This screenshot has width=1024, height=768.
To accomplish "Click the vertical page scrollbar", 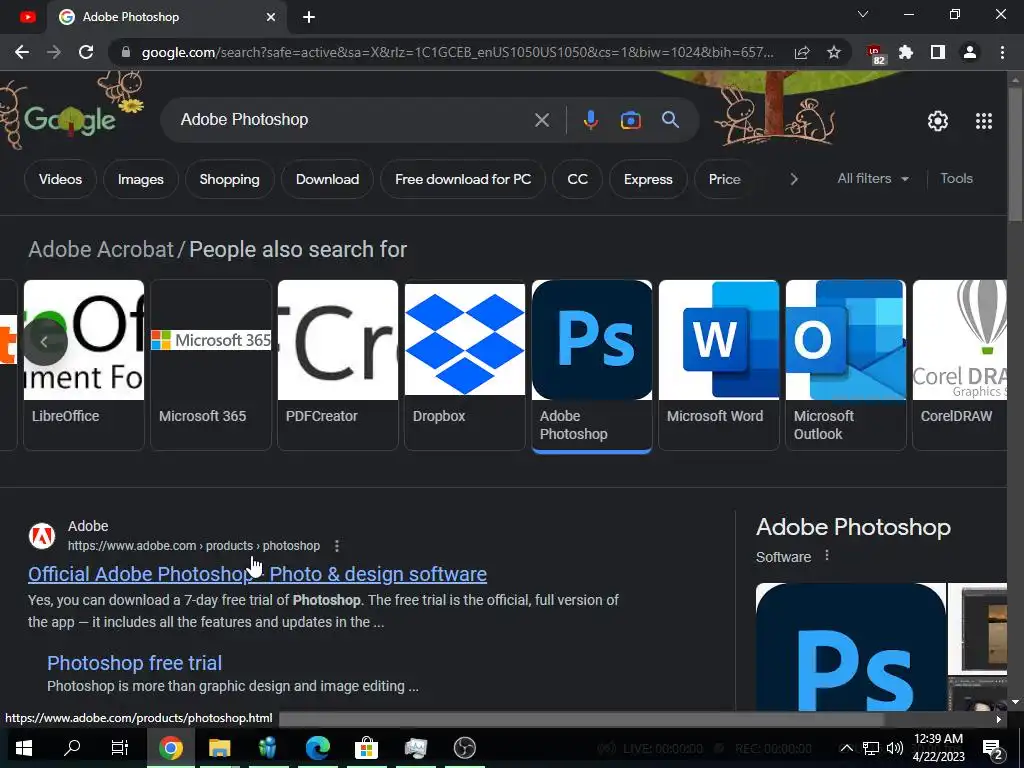I will tap(1016, 157).
